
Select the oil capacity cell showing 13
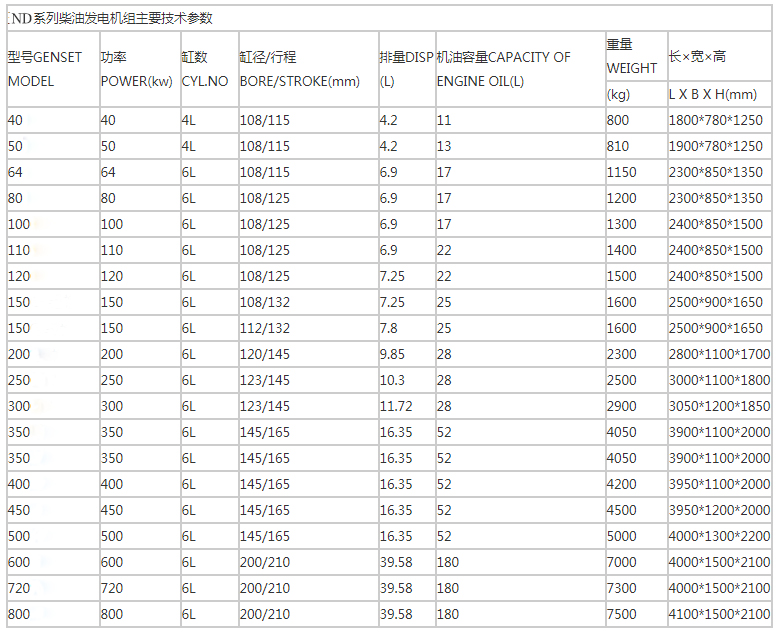point(444,146)
